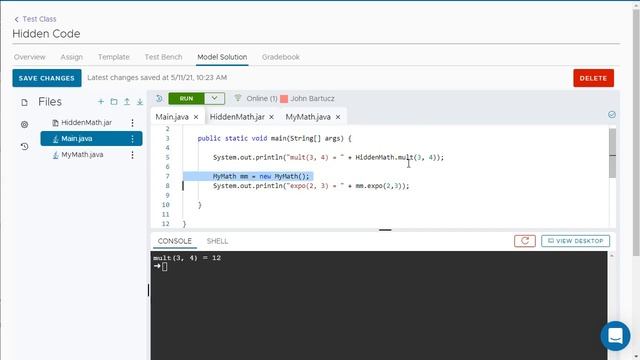
Task: Open HiddenMath.jar options menu dots
Action: (x=132, y=122)
